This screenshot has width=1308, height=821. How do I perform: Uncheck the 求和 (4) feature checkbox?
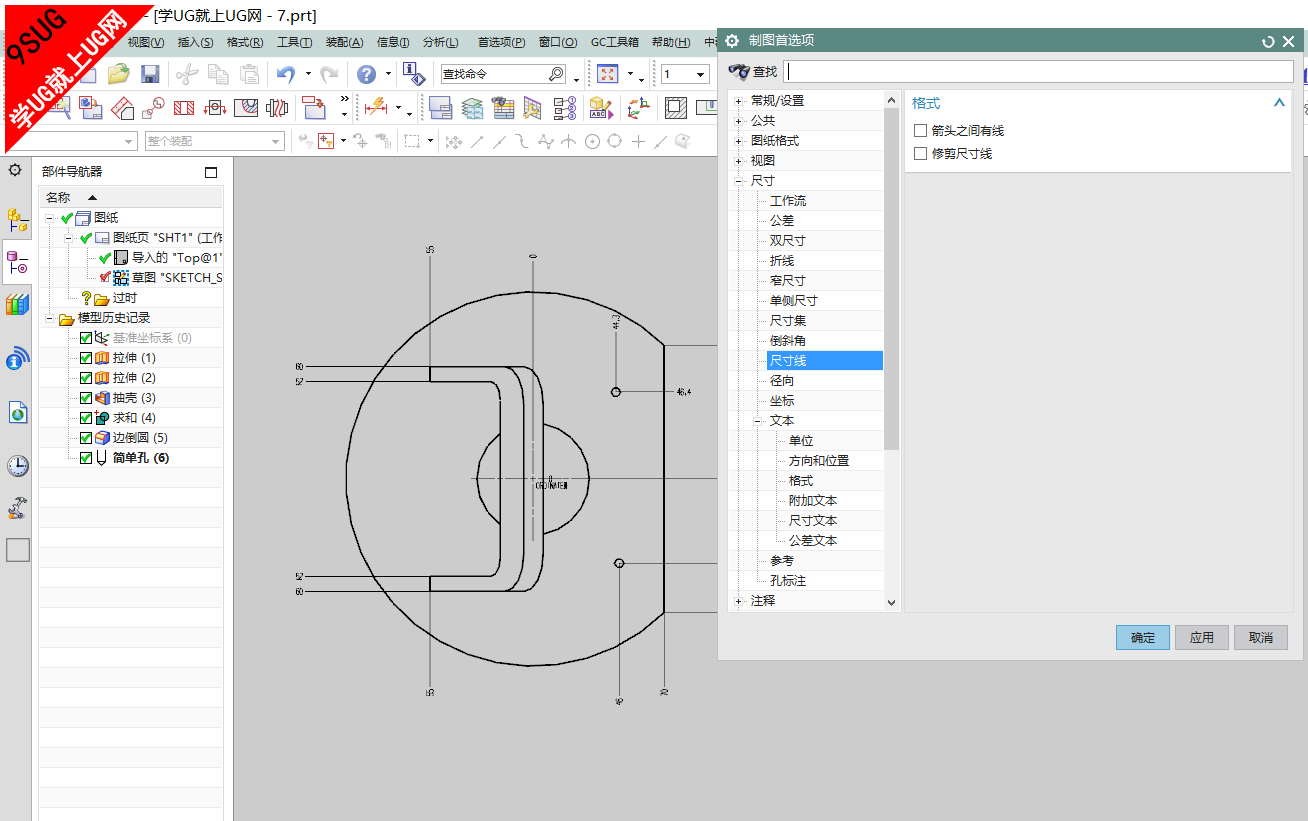pyautogui.click(x=86, y=418)
